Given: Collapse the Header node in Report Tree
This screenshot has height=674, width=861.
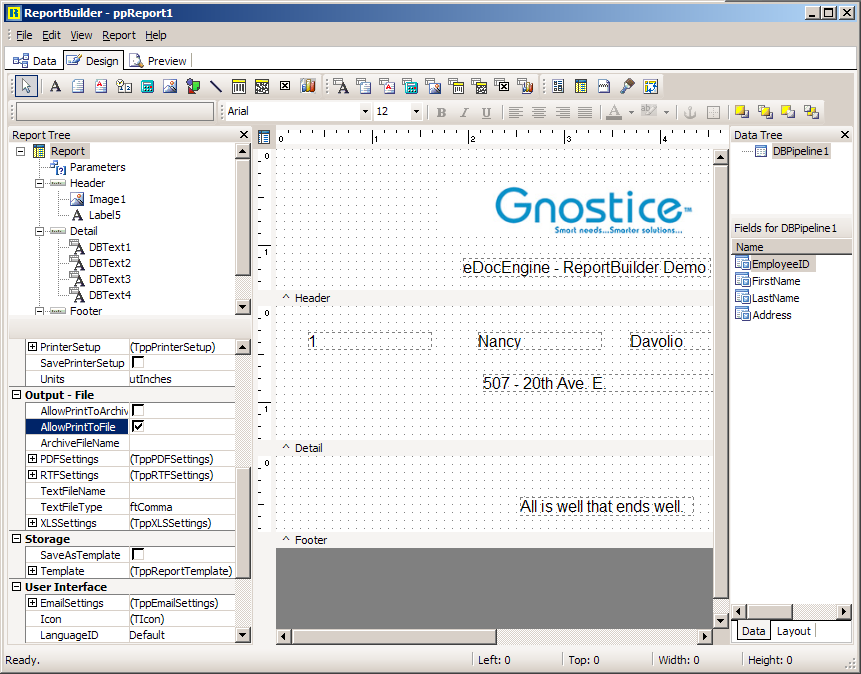Looking at the screenshot, I should [x=40, y=183].
